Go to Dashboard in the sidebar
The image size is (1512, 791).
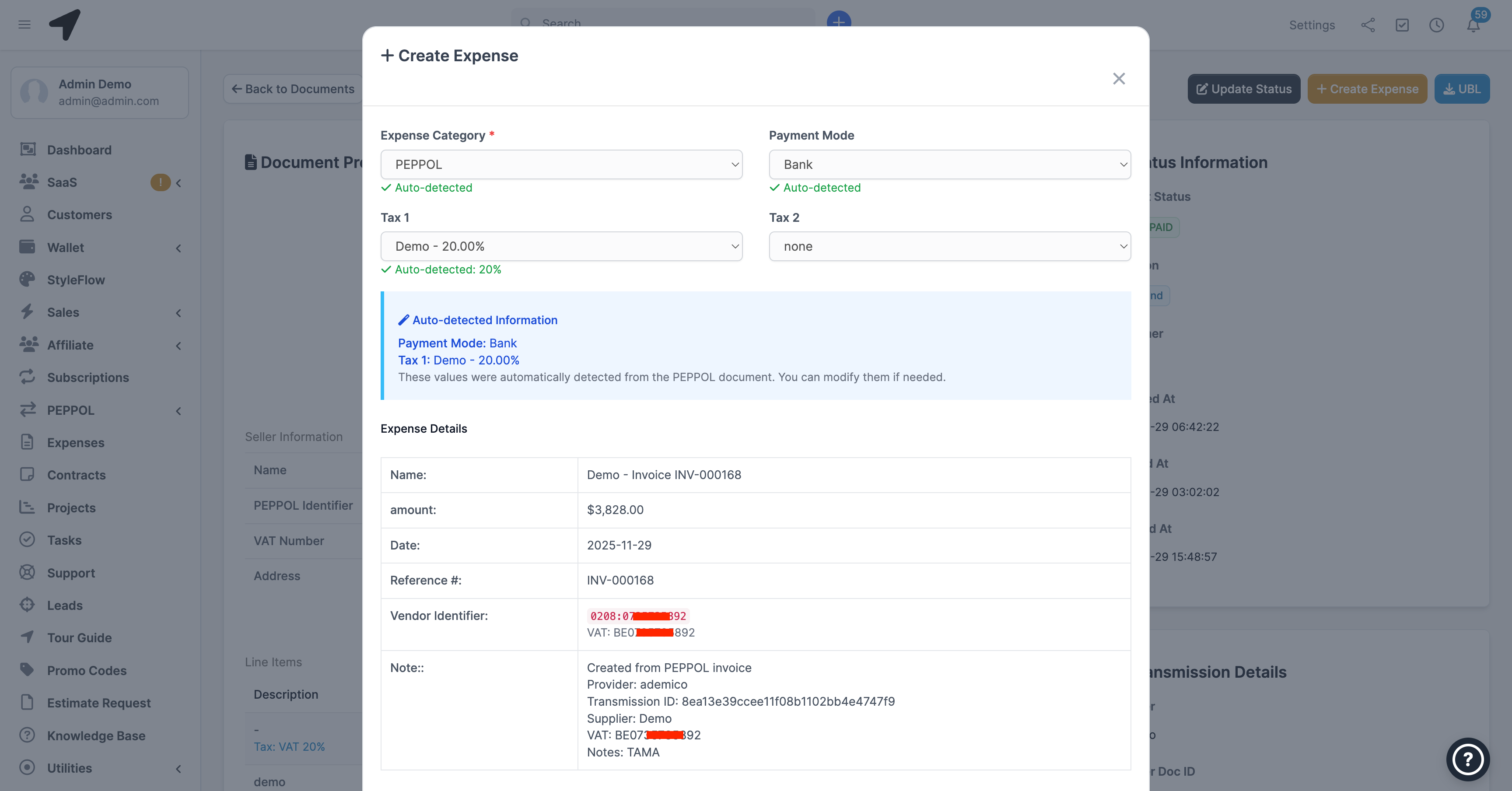[79, 150]
